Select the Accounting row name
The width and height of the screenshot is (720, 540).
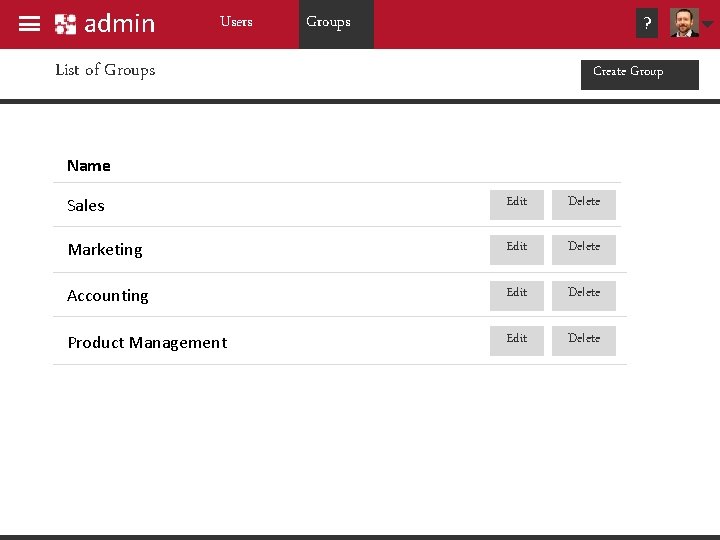(x=108, y=296)
